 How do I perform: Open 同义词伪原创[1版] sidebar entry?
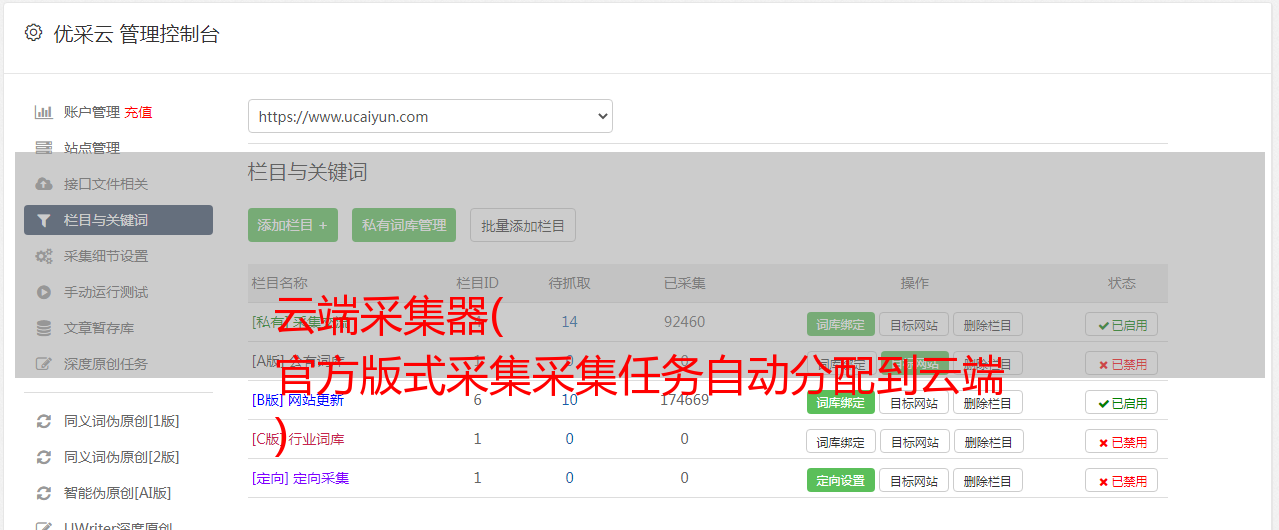(x=122, y=421)
